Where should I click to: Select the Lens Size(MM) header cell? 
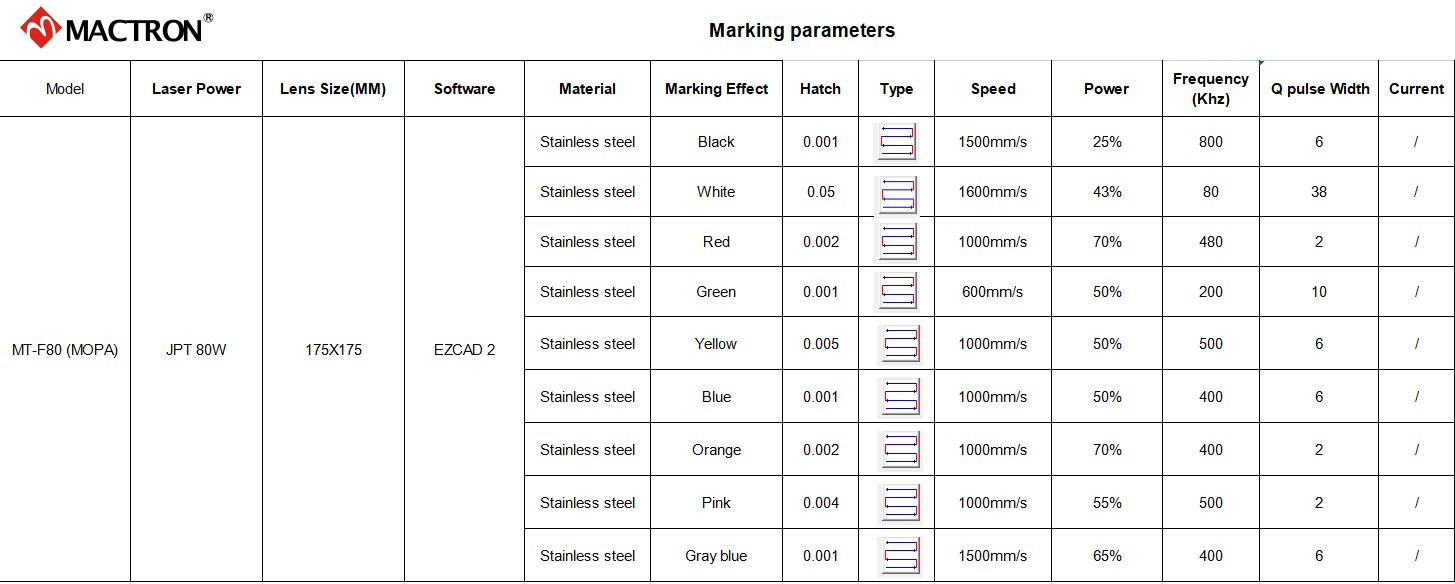(x=333, y=89)
